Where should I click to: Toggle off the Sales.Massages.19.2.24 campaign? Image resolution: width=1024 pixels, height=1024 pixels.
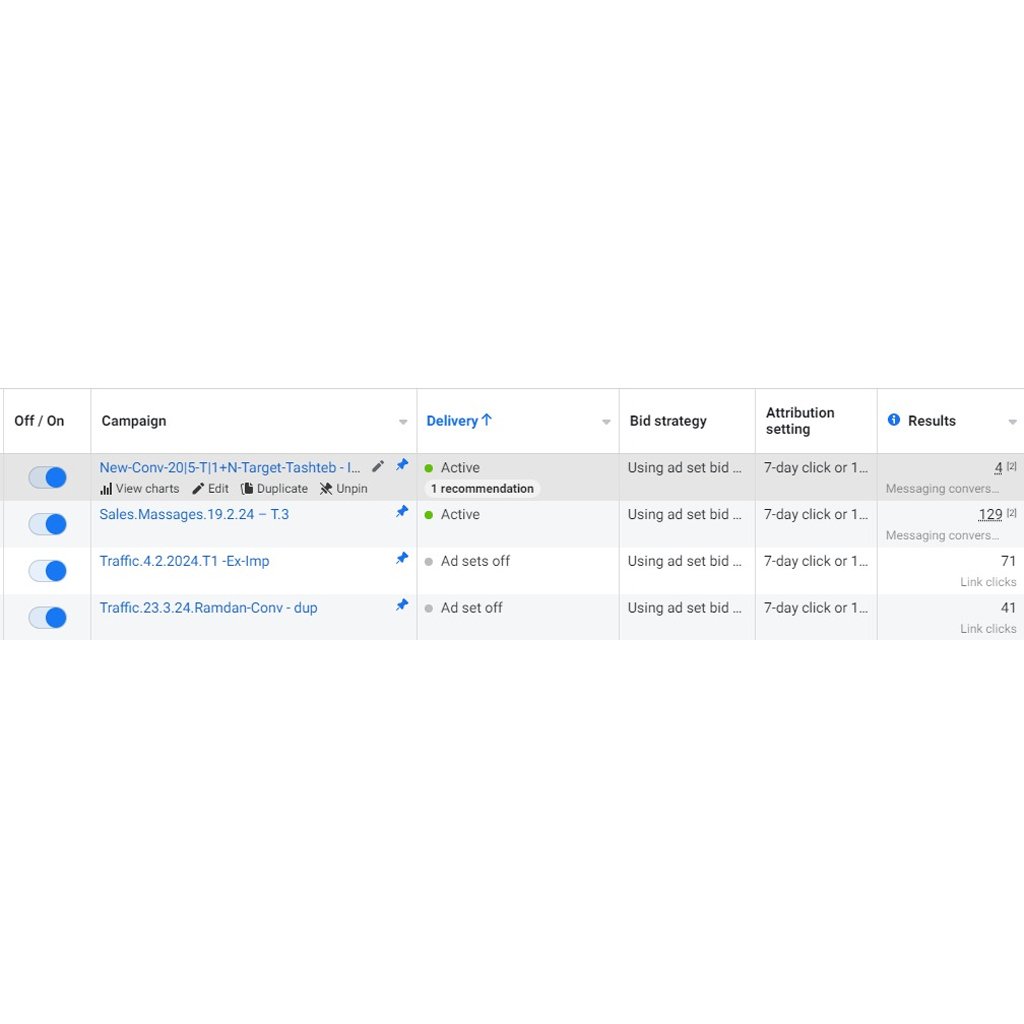[x=48, y=524]
